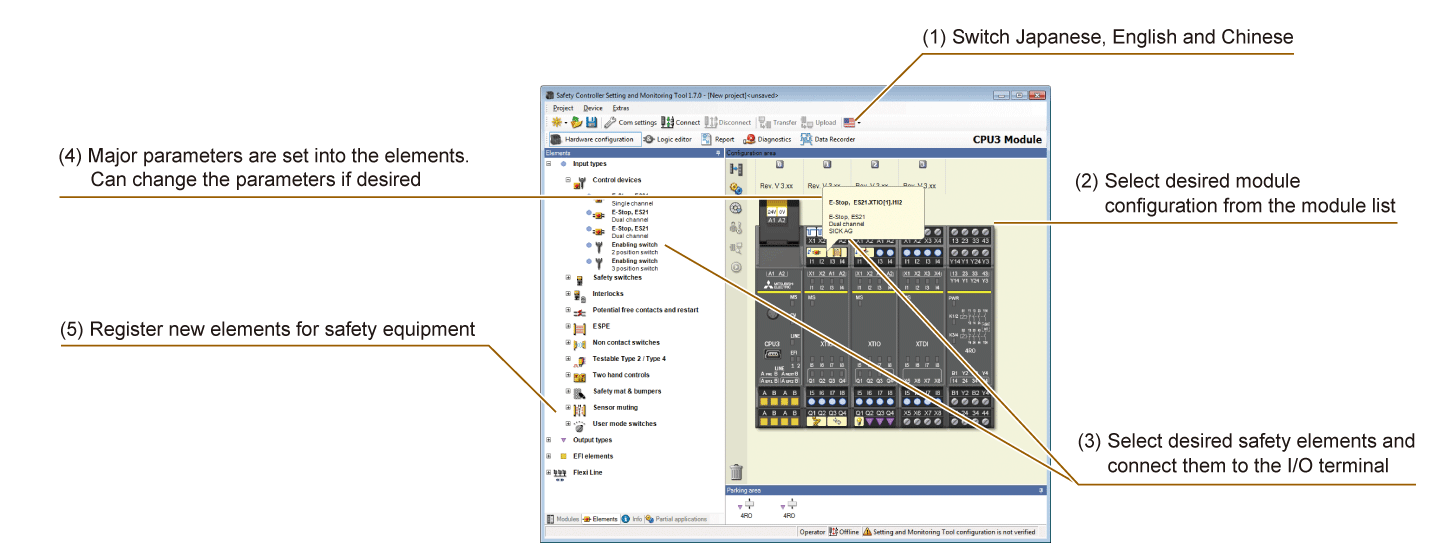Expand the Flexi Line tree node
The image size is (1440, 560).
[x=548, y=472]
